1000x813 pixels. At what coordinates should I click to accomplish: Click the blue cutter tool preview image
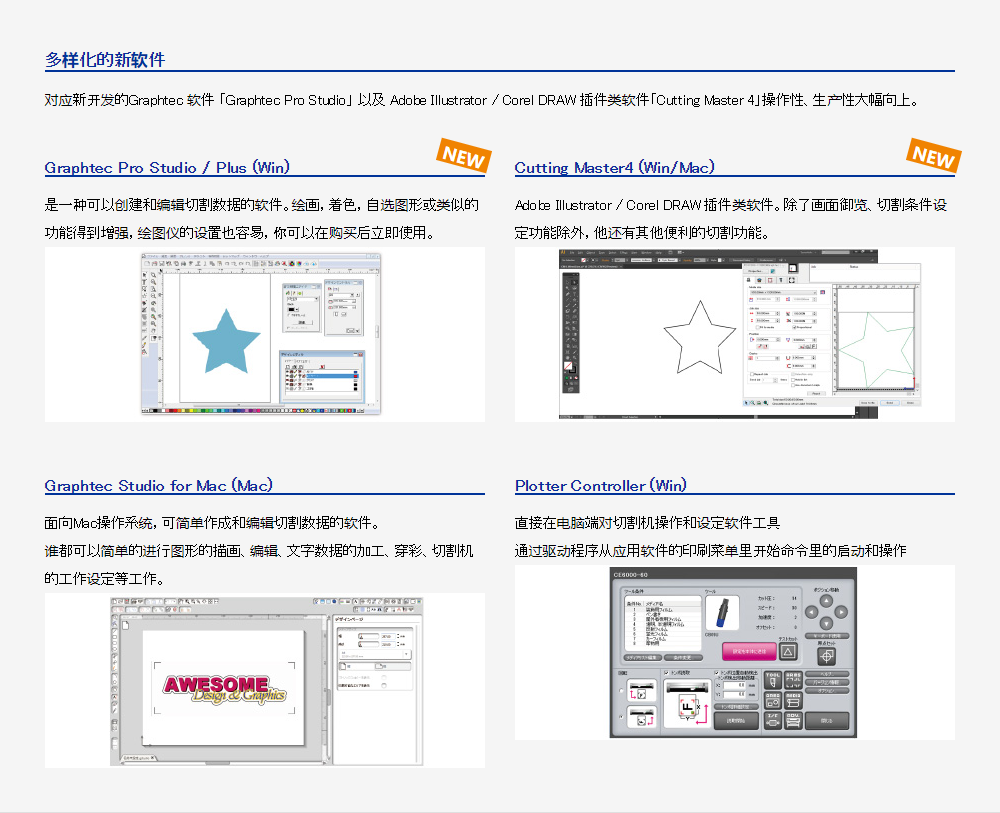point(722,613)
